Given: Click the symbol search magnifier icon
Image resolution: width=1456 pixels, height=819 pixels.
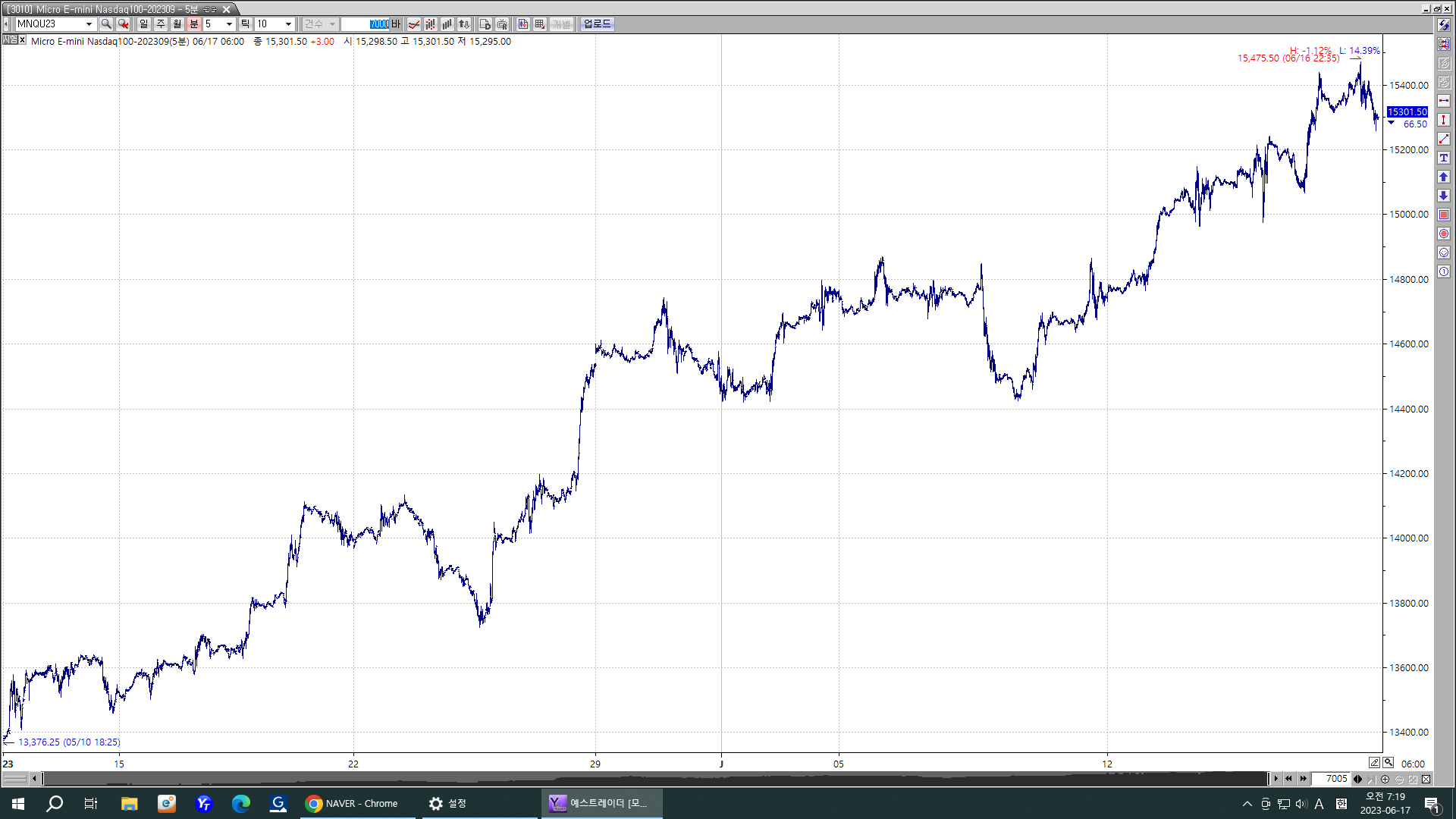Looking at the screenshot, I should click(x=106, y=24).
